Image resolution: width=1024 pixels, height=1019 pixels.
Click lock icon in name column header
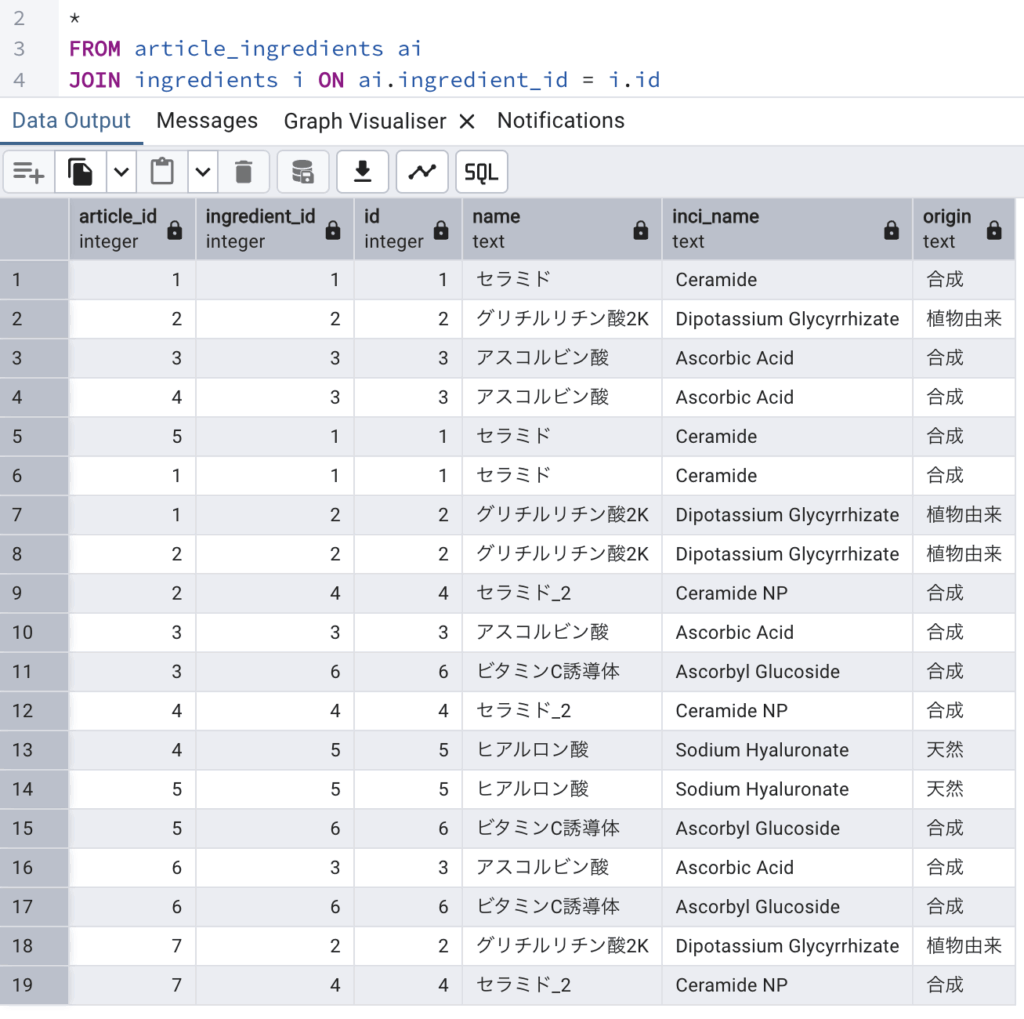(x=641, y=230)
